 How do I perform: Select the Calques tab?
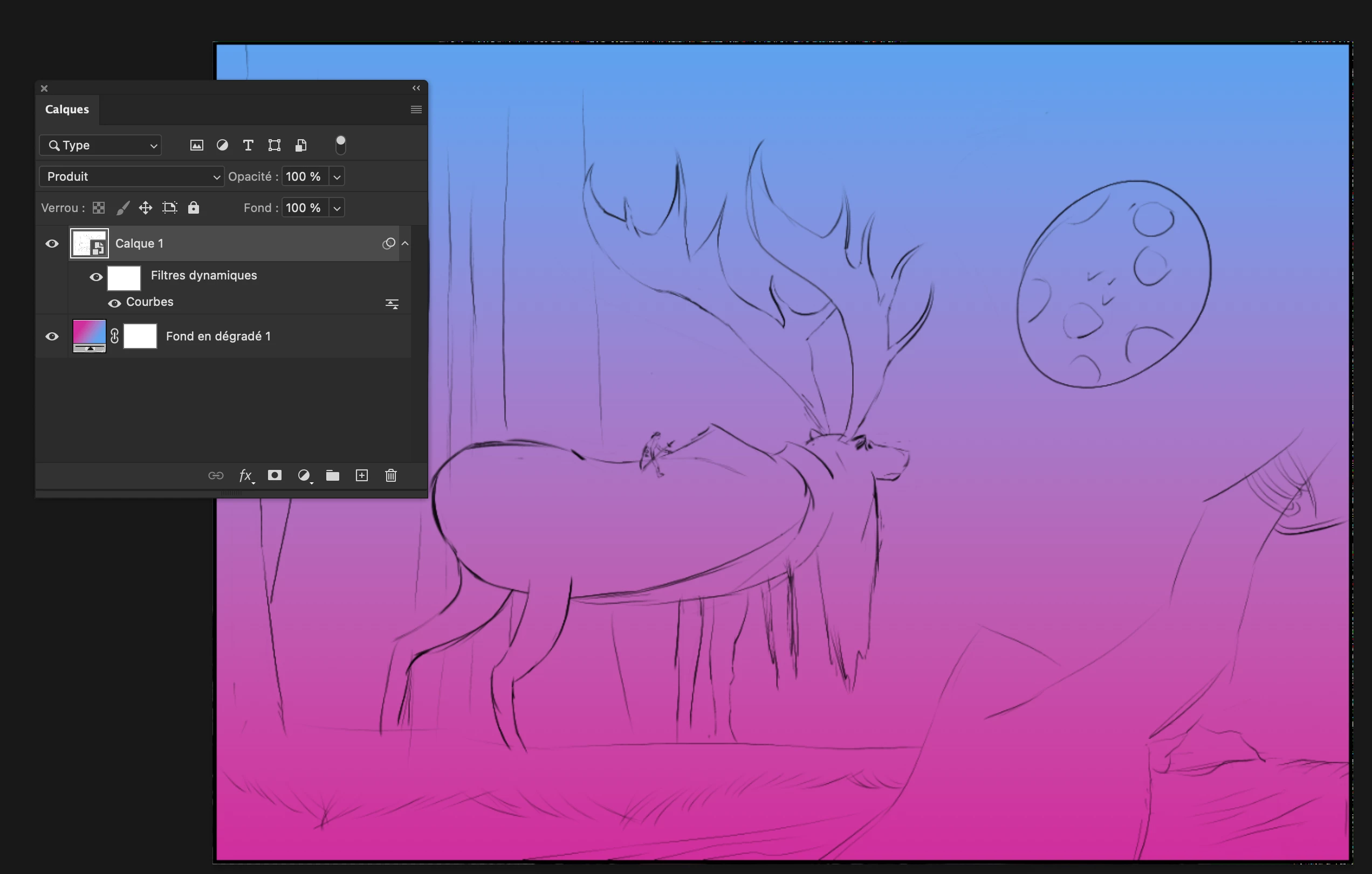(67, 110)
